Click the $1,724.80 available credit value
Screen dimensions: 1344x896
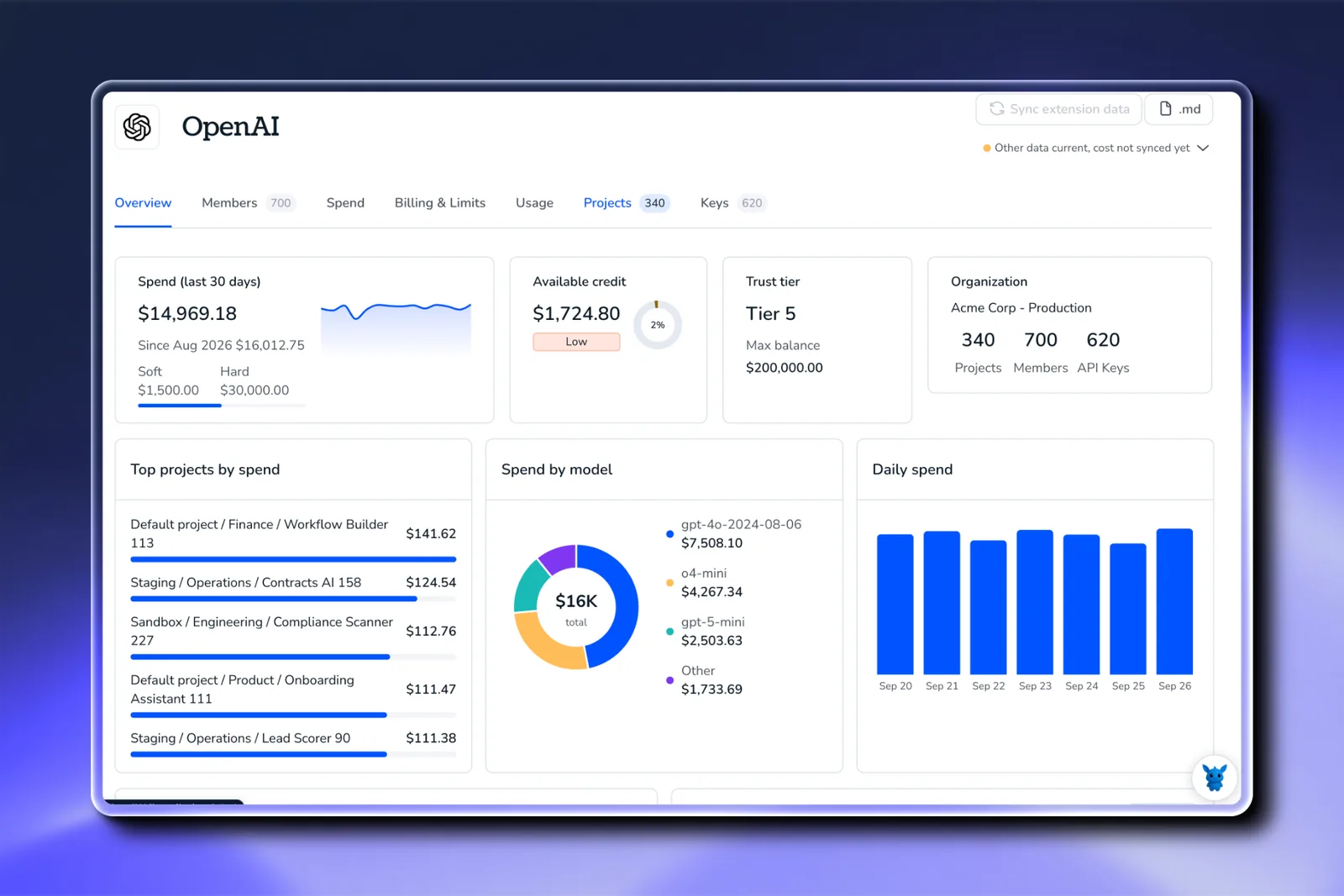576,314
